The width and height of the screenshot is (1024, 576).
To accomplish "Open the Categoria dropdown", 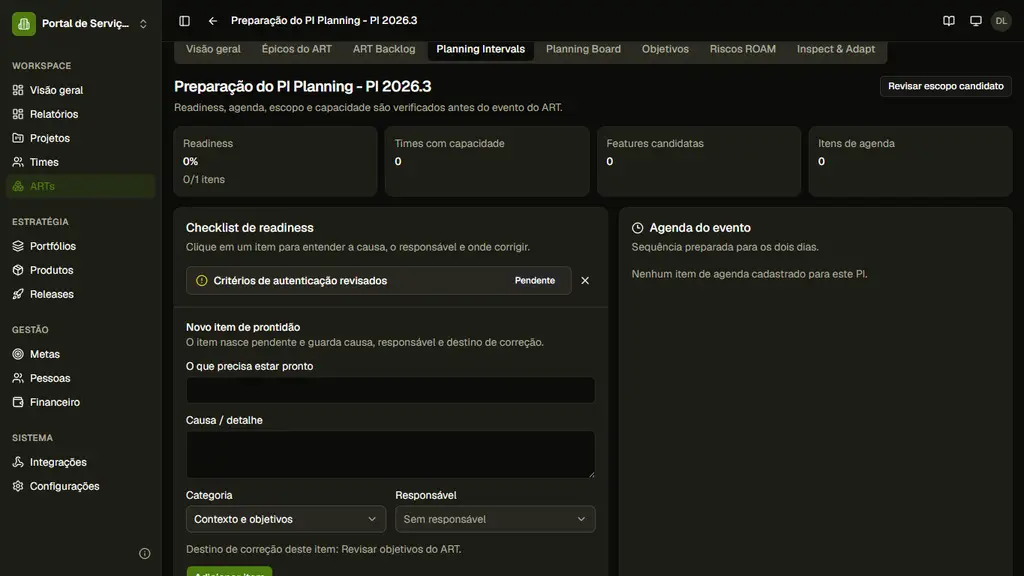I will (x=285, y=519).
